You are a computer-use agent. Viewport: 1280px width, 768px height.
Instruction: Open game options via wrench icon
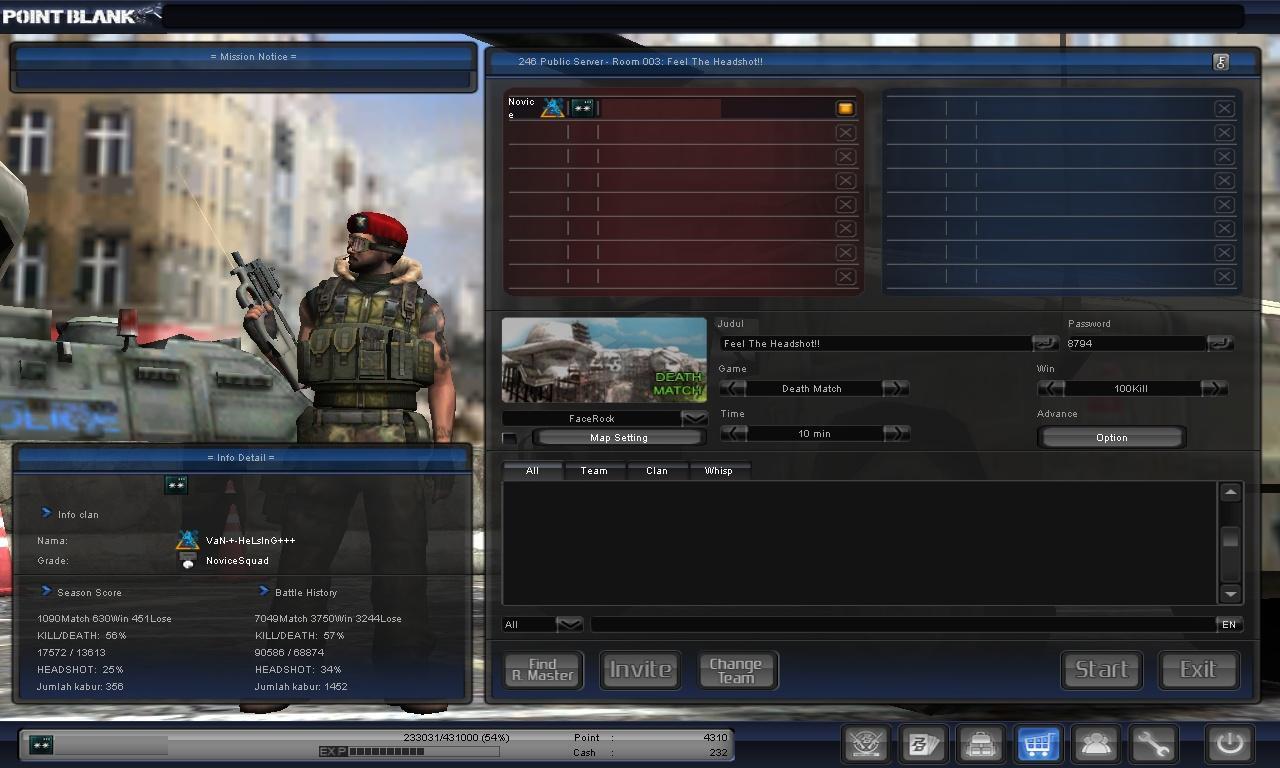(1153, 744)
